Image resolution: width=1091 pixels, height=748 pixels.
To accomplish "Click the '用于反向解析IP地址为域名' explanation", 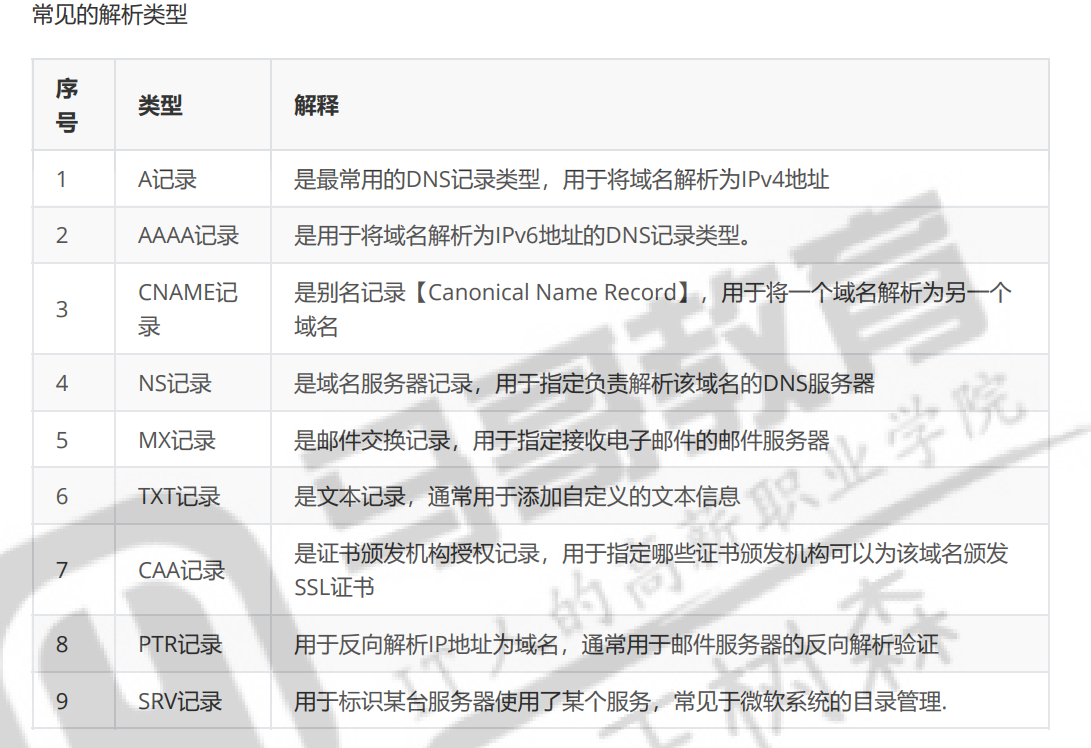I will tap(616, 644).
